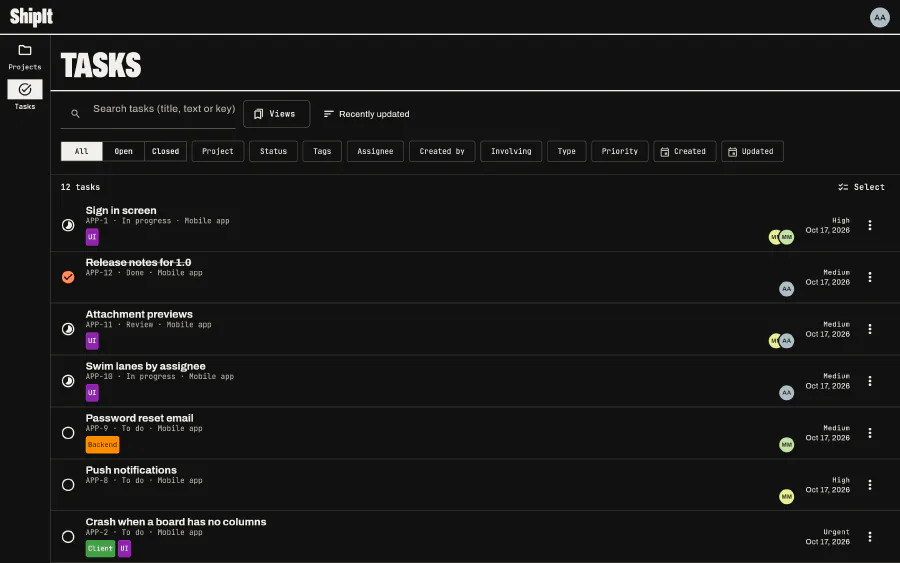Open the Created by filter dropdown

click(442, 152)
